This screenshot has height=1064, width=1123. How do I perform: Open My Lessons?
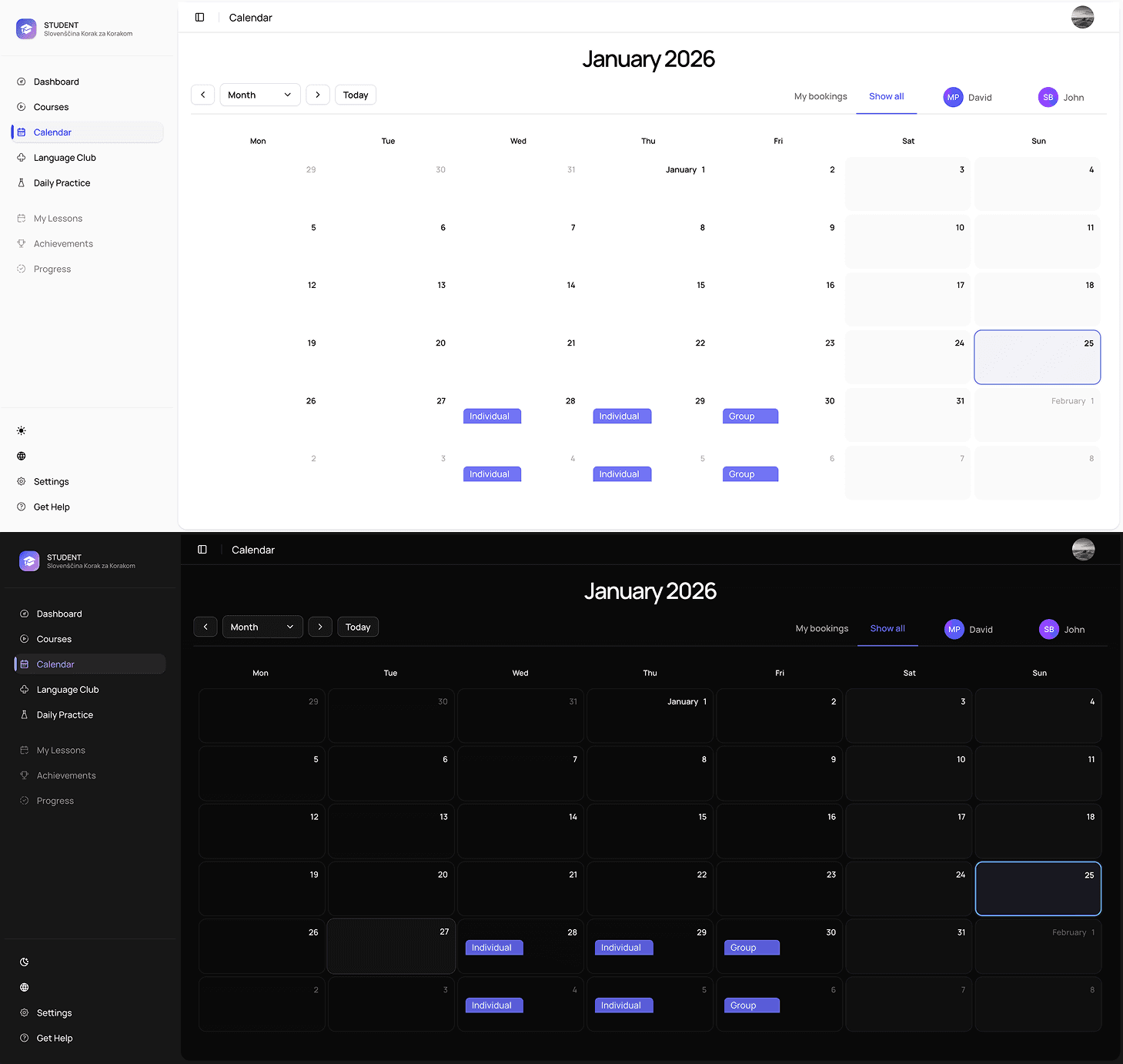(x=58, y=218)
